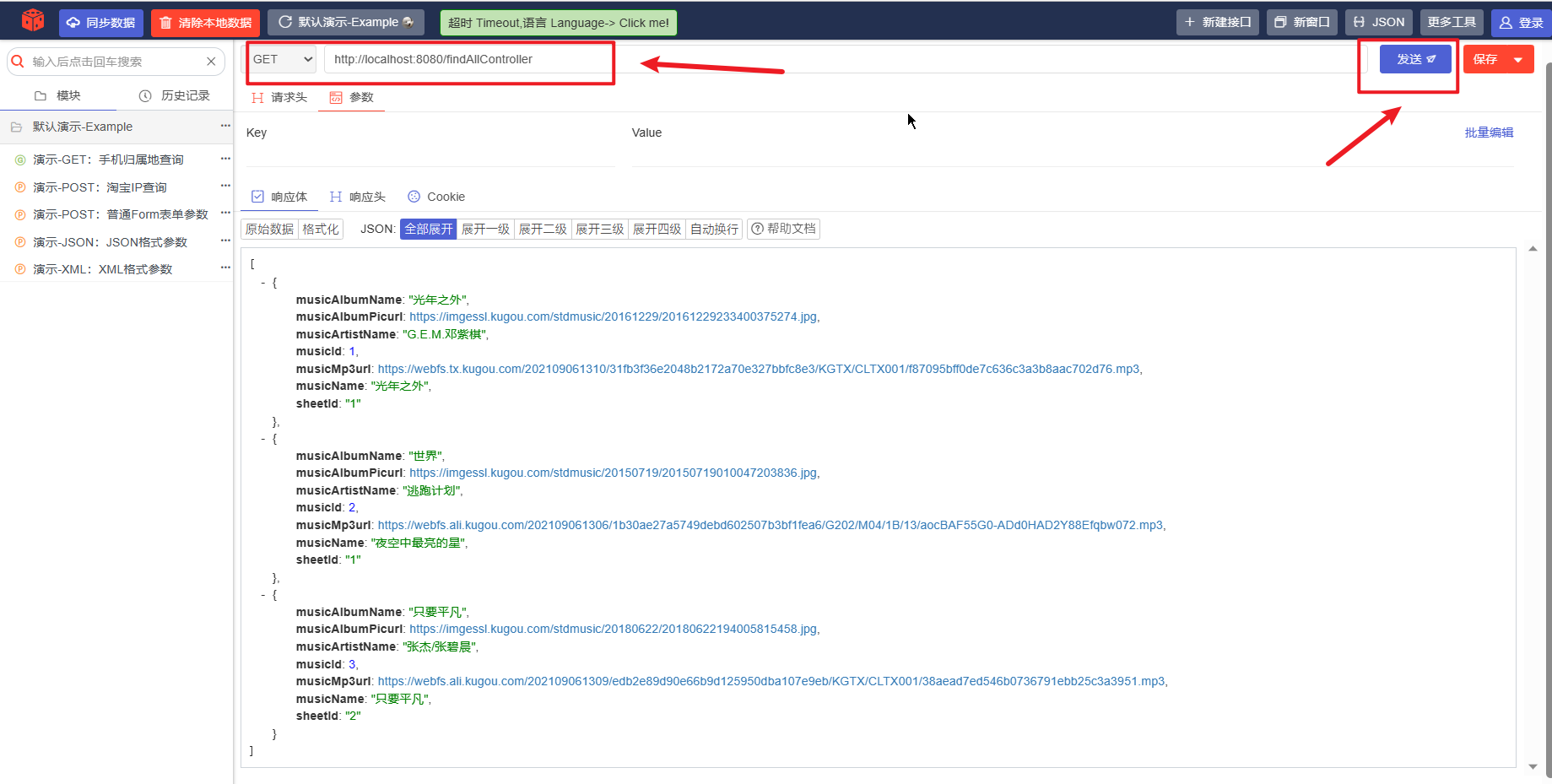Image resolution: width=1552 pixels, height=784 pixels.
Task: Click the red dice app logo
Action: pyautogui.click(x=33, y=19)
